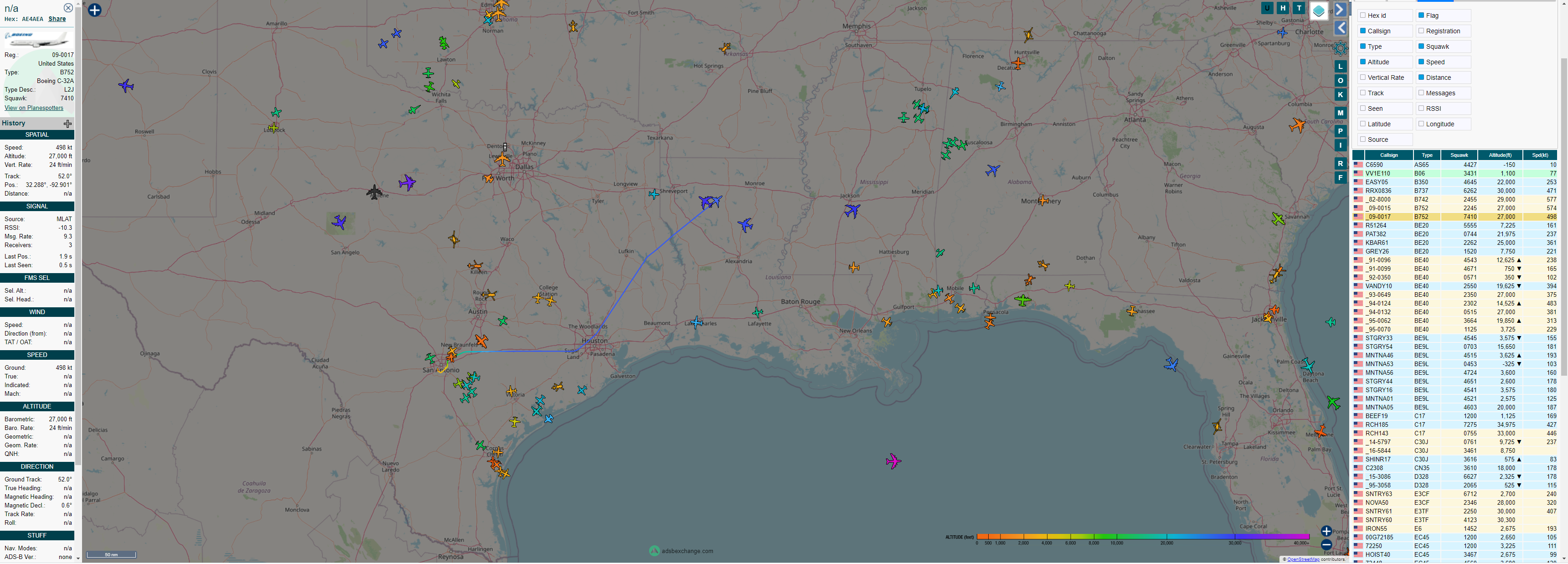This screenshot has height=564, width=1568.
Task: Click the L map button
Action: pos(1341,67)
